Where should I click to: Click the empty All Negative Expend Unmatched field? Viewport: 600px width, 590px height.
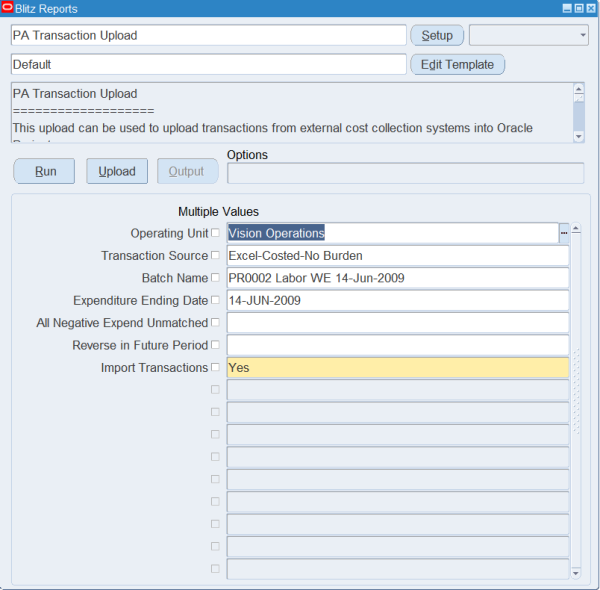click(398, 323)
